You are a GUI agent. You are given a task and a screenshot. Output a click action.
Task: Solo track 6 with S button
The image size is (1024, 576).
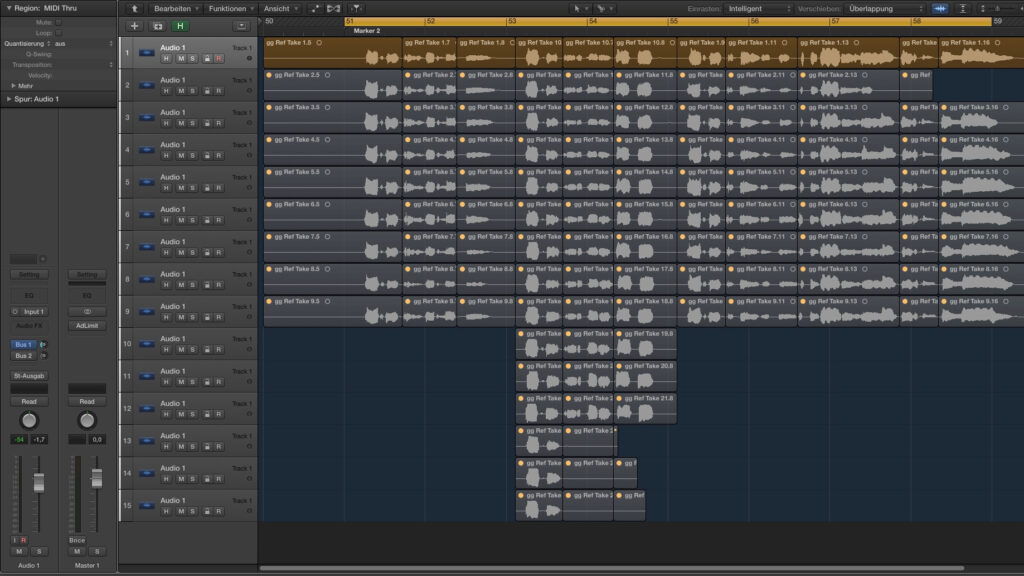[192, 221]
